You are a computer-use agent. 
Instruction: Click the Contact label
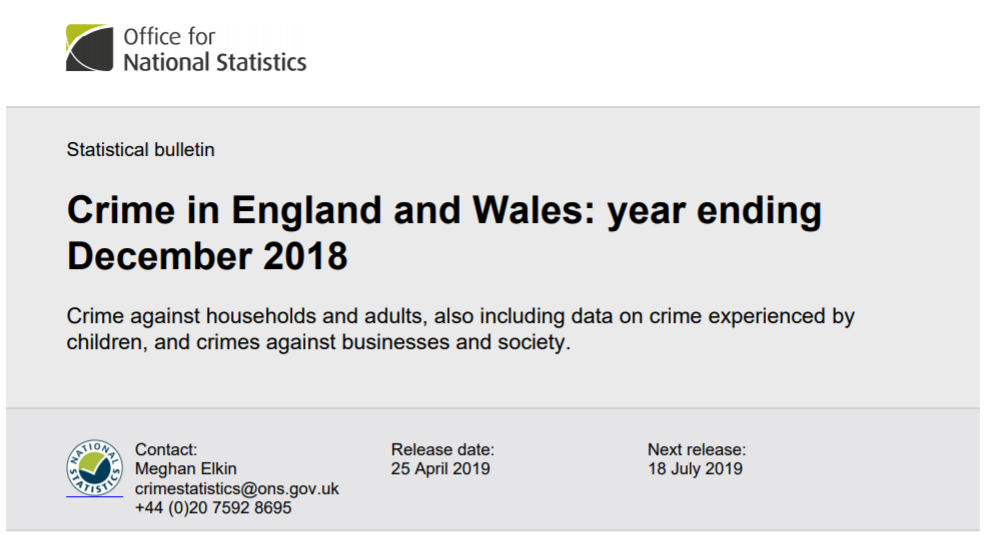pos(166,450)
